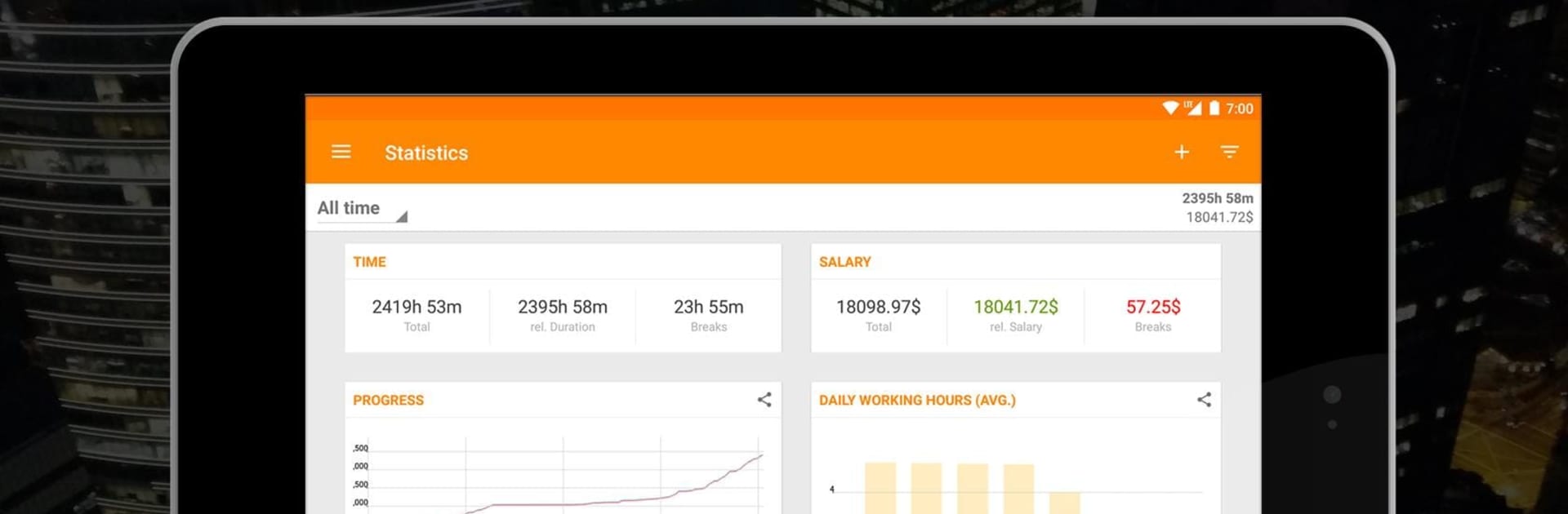Tap the Wi-Fi status icon
The image size is (1568, 514).
click(1170, 108)
